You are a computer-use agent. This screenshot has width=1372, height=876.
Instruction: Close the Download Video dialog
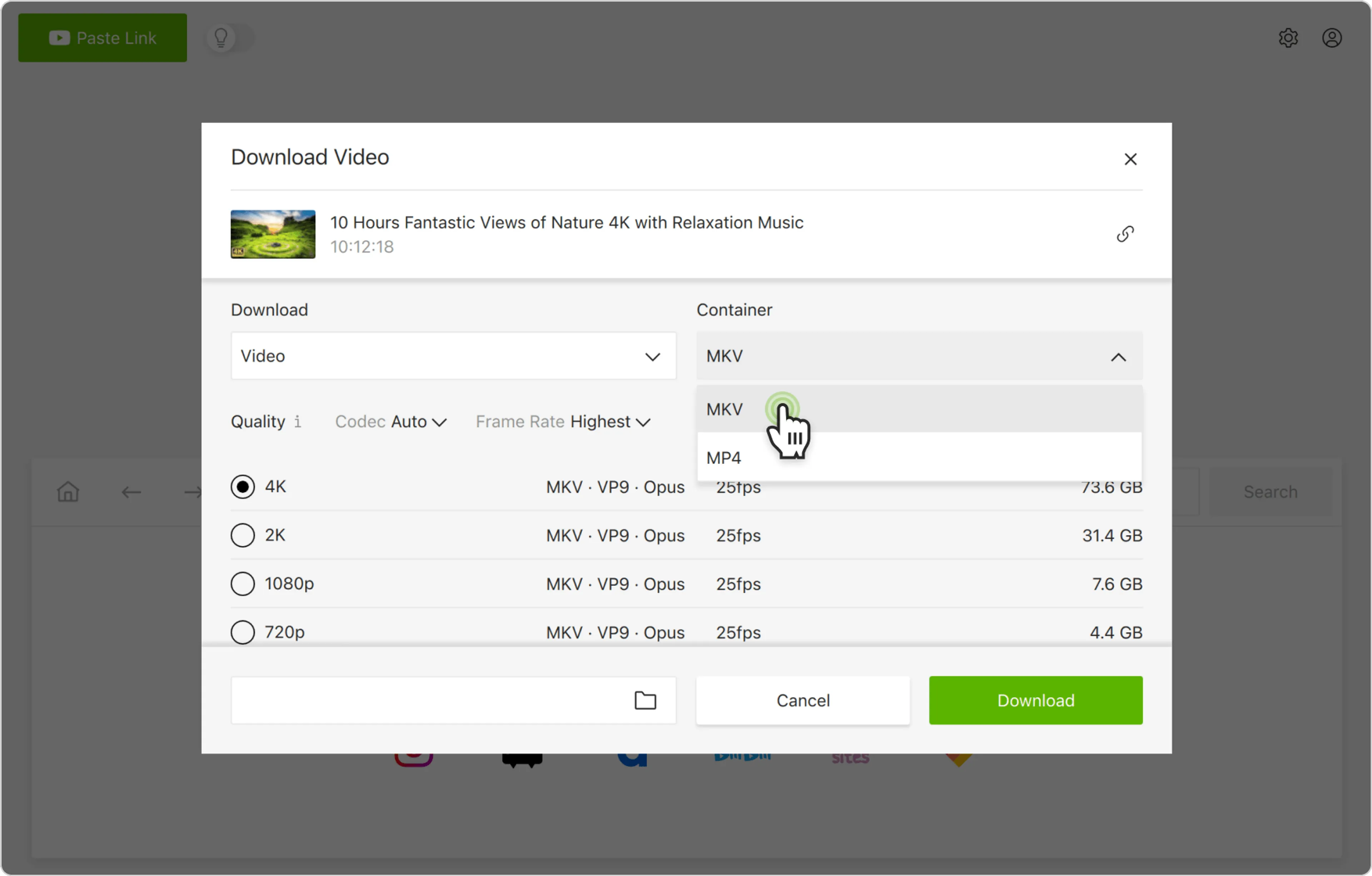(1130, 159)
